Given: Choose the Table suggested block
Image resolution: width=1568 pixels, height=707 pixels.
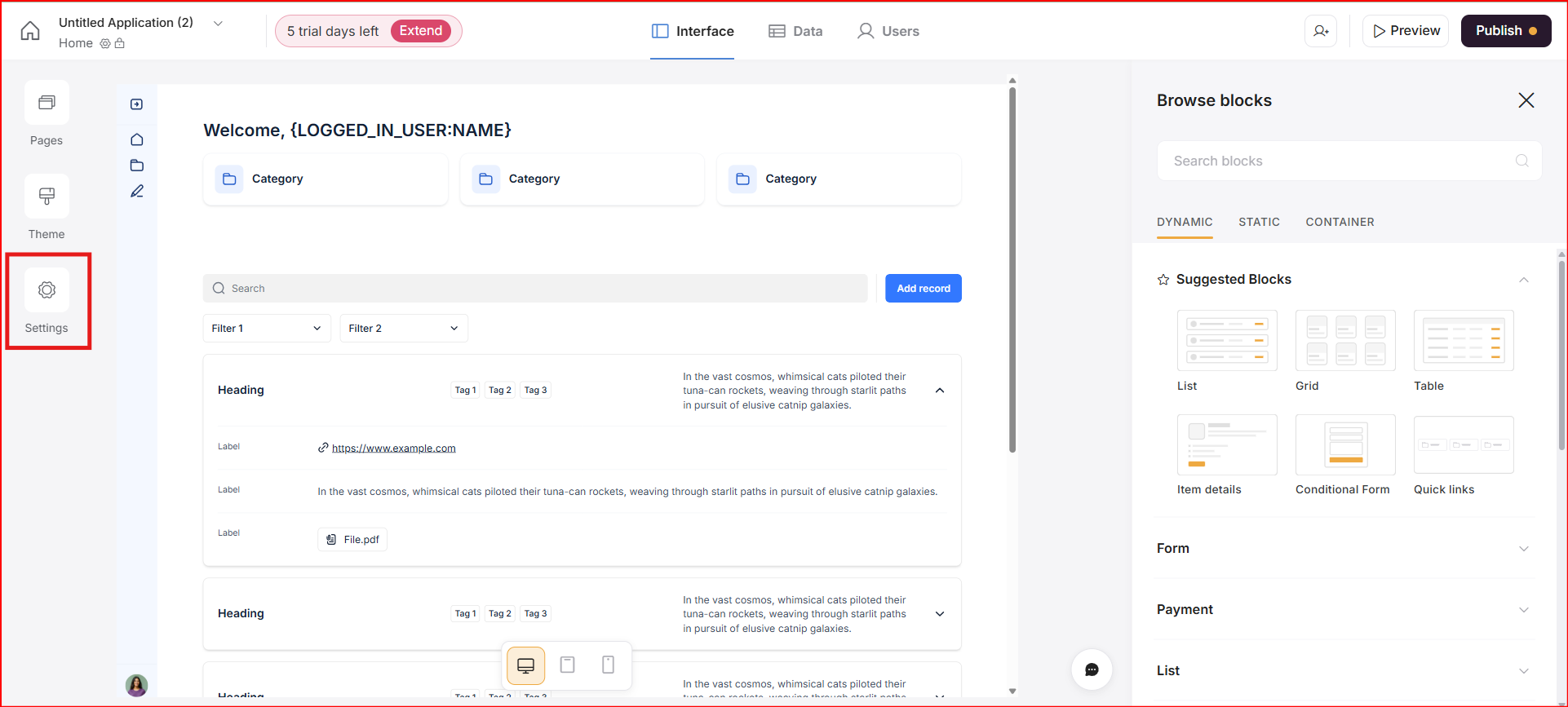Looking at the screenshot, I should tap(1464, 341).
